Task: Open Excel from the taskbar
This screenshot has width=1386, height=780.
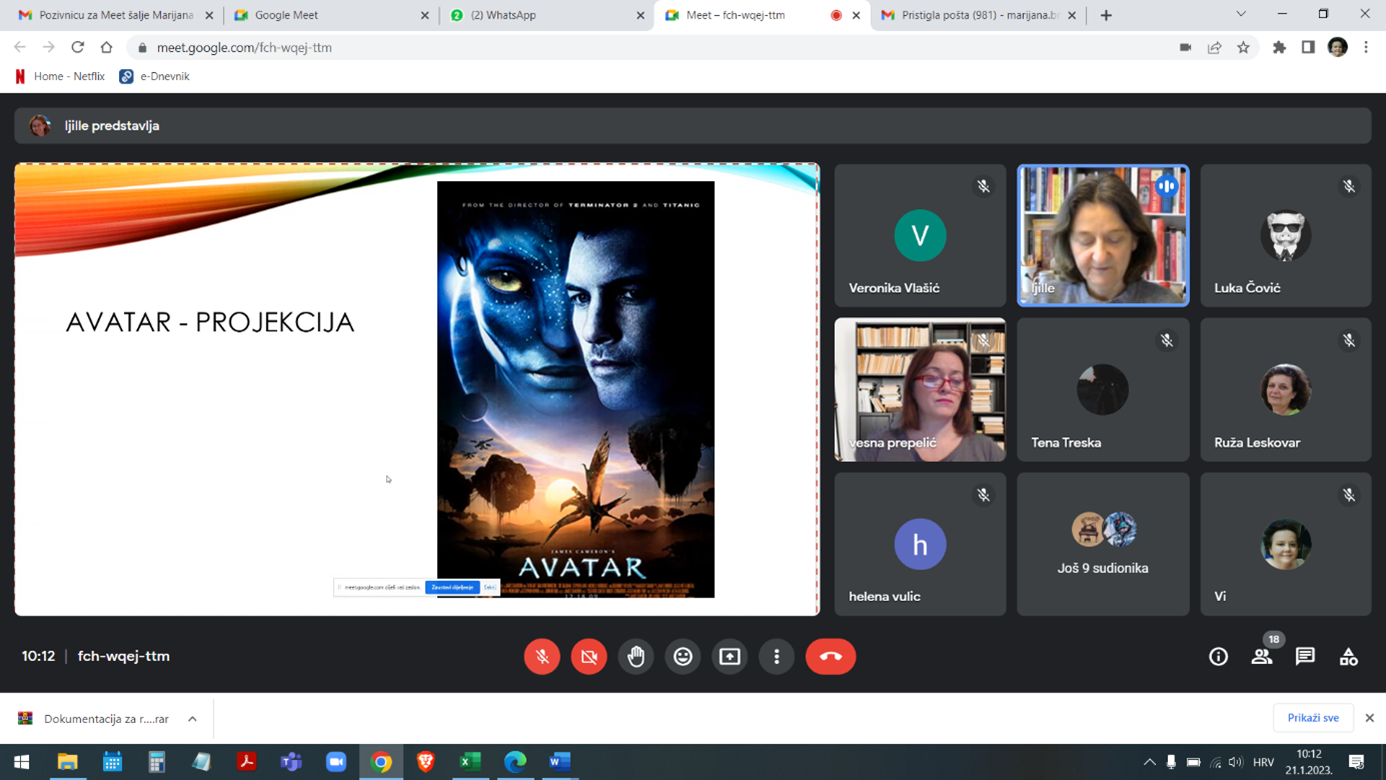Action: 470,762
